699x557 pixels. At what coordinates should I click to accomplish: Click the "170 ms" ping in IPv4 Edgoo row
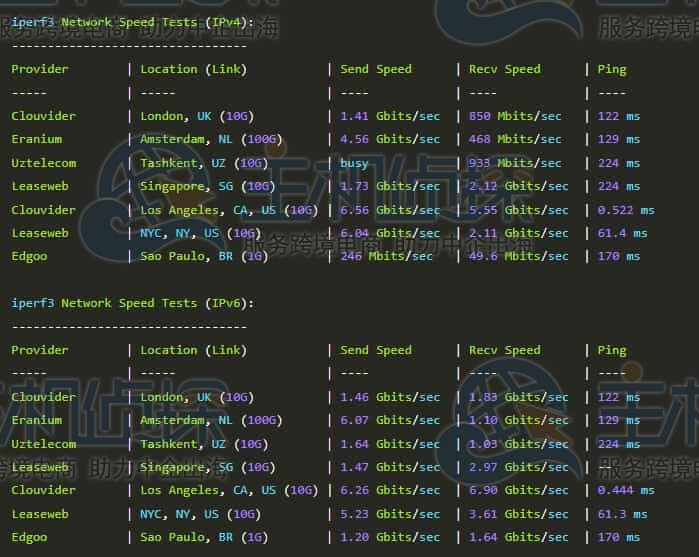point(619,256)
